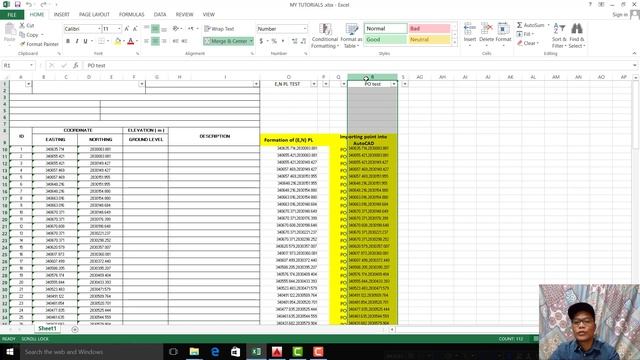Screen dimensions: 640x360
Task: Open Sort & Filter menu
Action: point(559,36)
